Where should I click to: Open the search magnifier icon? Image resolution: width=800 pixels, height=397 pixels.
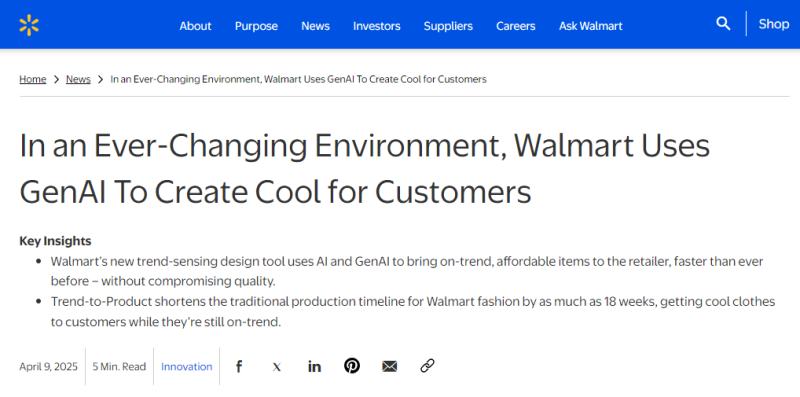(x=723, y=23)
